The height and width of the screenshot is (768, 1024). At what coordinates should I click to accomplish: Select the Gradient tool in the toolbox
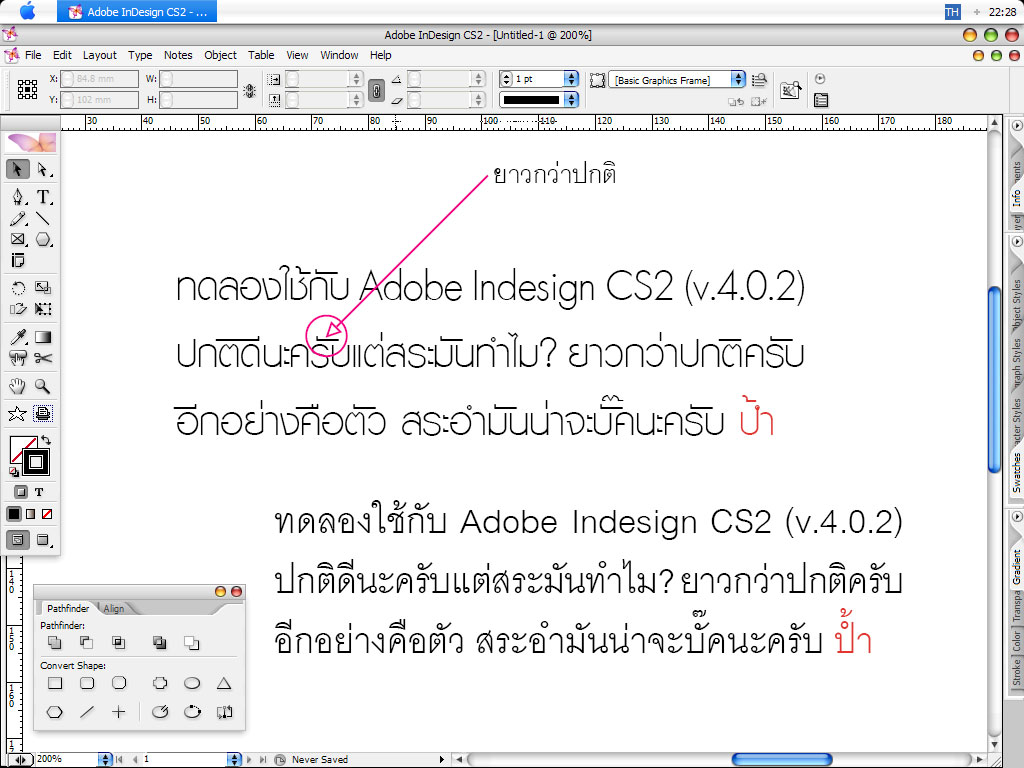point(43,337)
